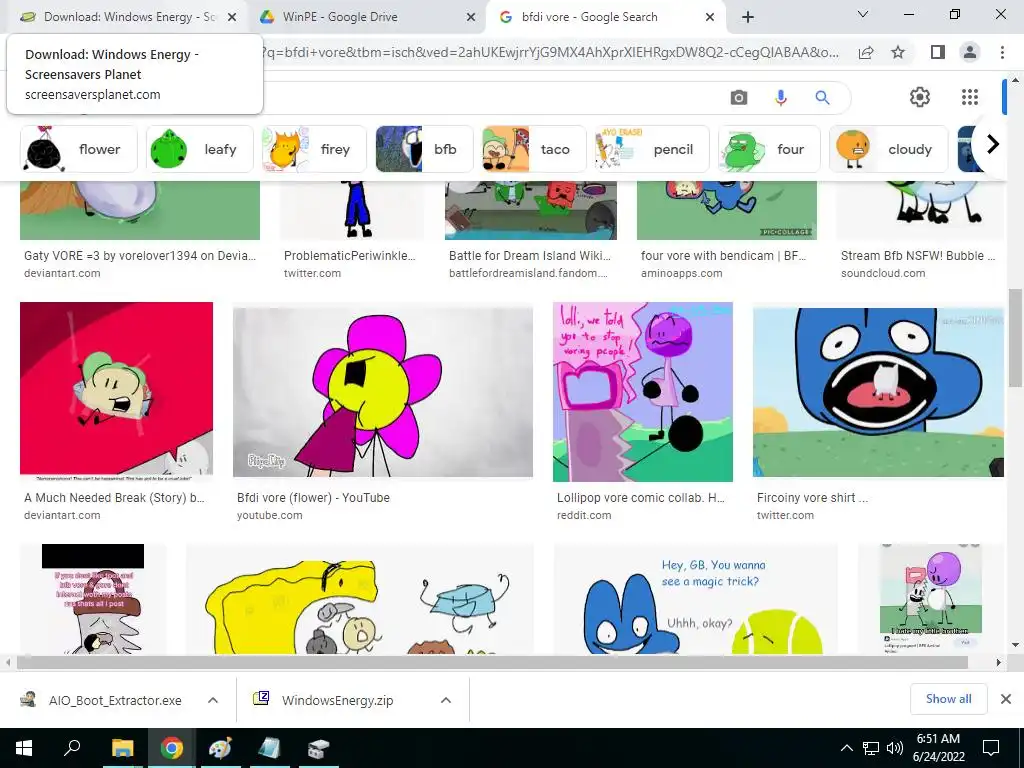Select the taco filter chip

click(x=534, y=149)
